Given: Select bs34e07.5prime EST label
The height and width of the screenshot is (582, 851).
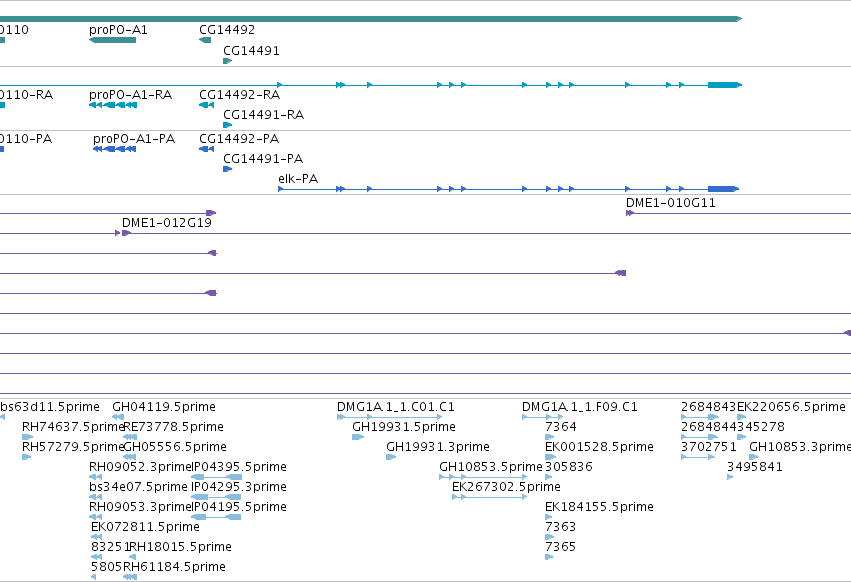Looking at the screenshot, I should tap(138, 487).
